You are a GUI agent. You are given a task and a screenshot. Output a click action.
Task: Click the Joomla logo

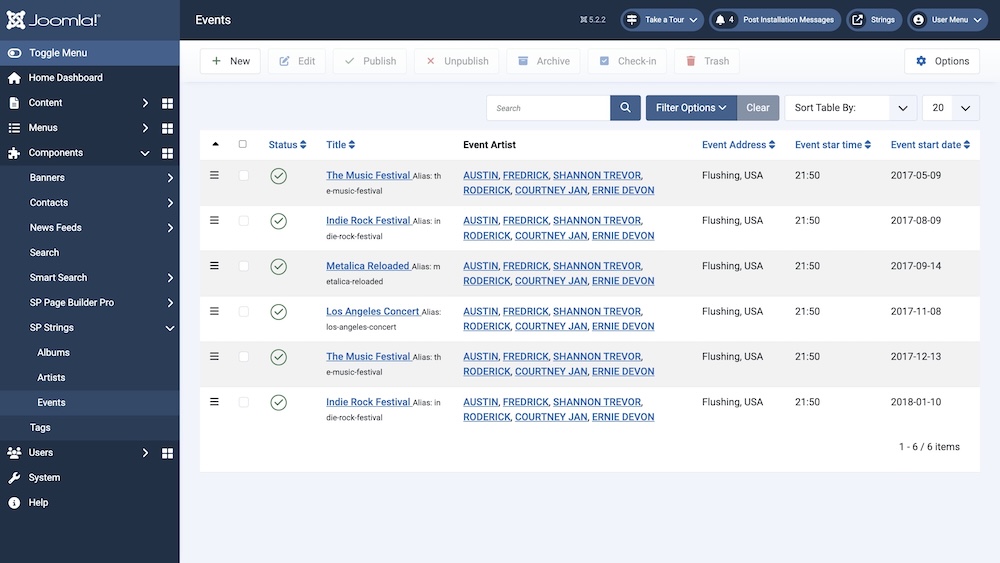tap(53, 20)
